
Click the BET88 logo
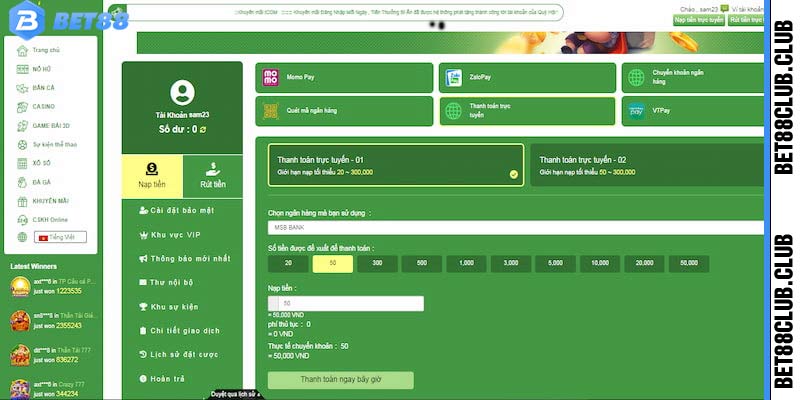point(69,19)
